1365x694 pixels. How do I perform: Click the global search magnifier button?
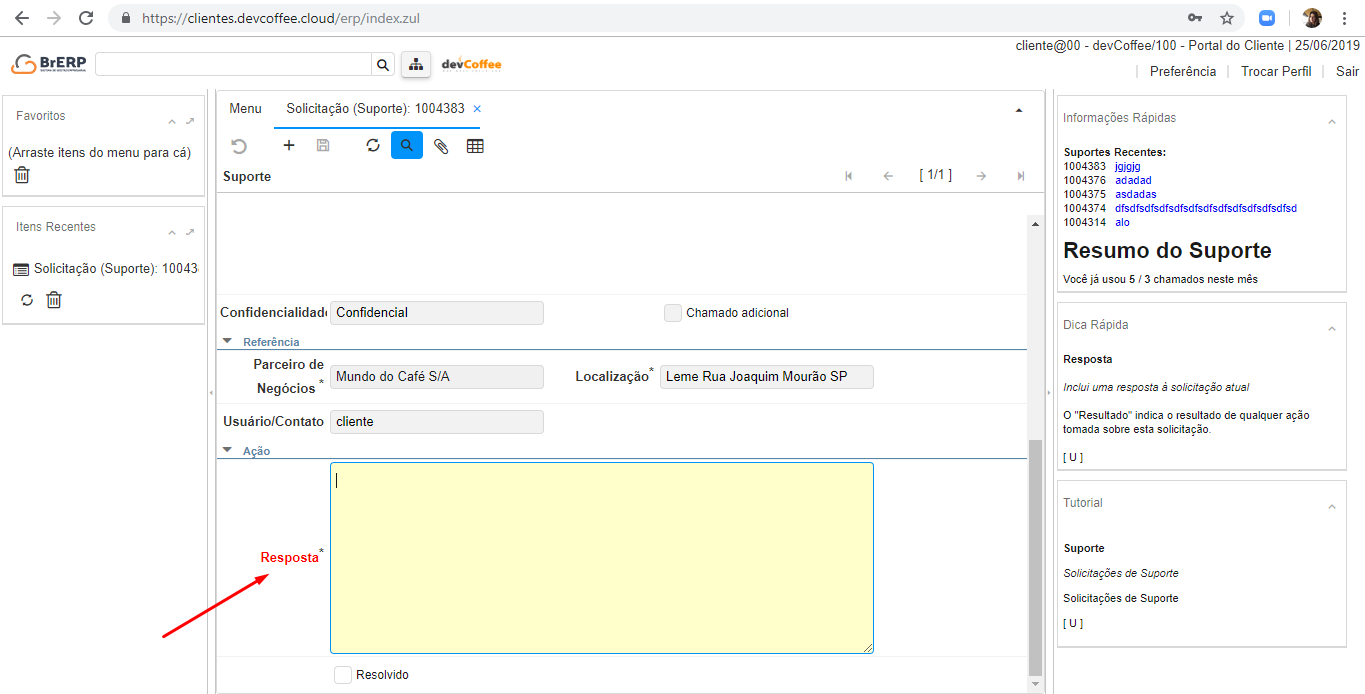(x=382, y=65)
